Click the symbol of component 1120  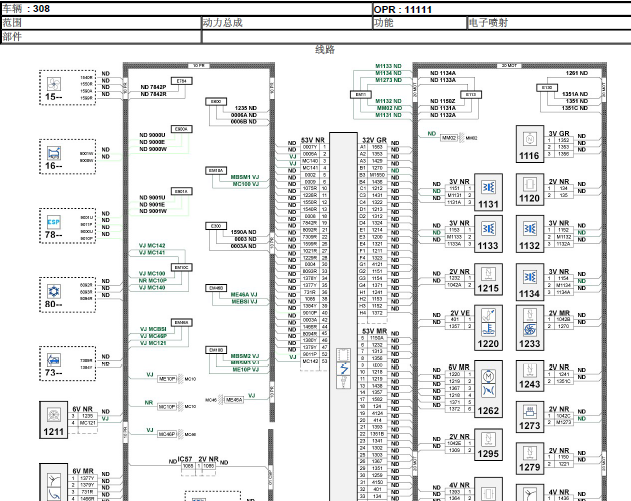click(530, 185)
